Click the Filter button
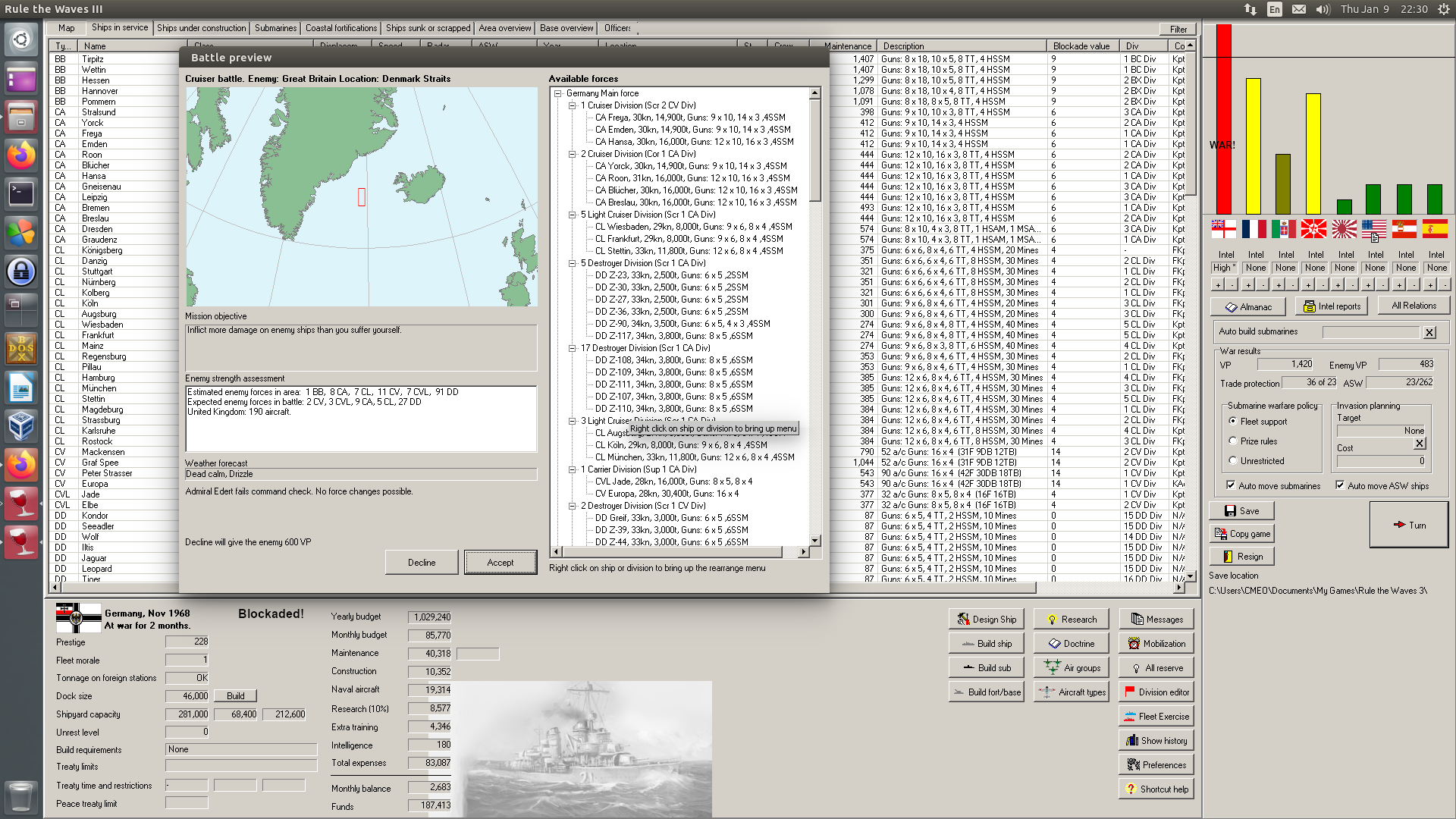 coord(1178,30)
